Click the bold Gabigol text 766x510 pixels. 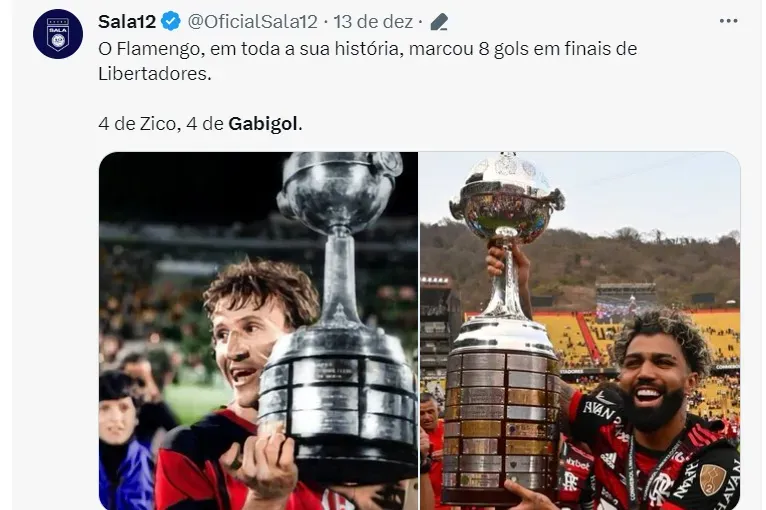click(263, 124)
